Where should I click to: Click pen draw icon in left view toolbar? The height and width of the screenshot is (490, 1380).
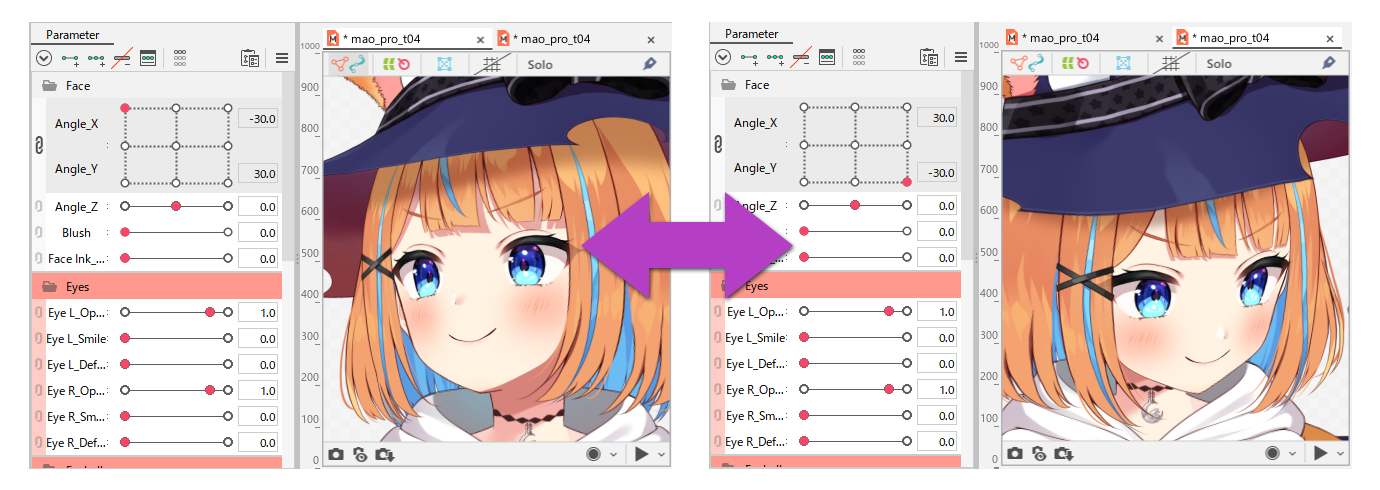[650, 63]
